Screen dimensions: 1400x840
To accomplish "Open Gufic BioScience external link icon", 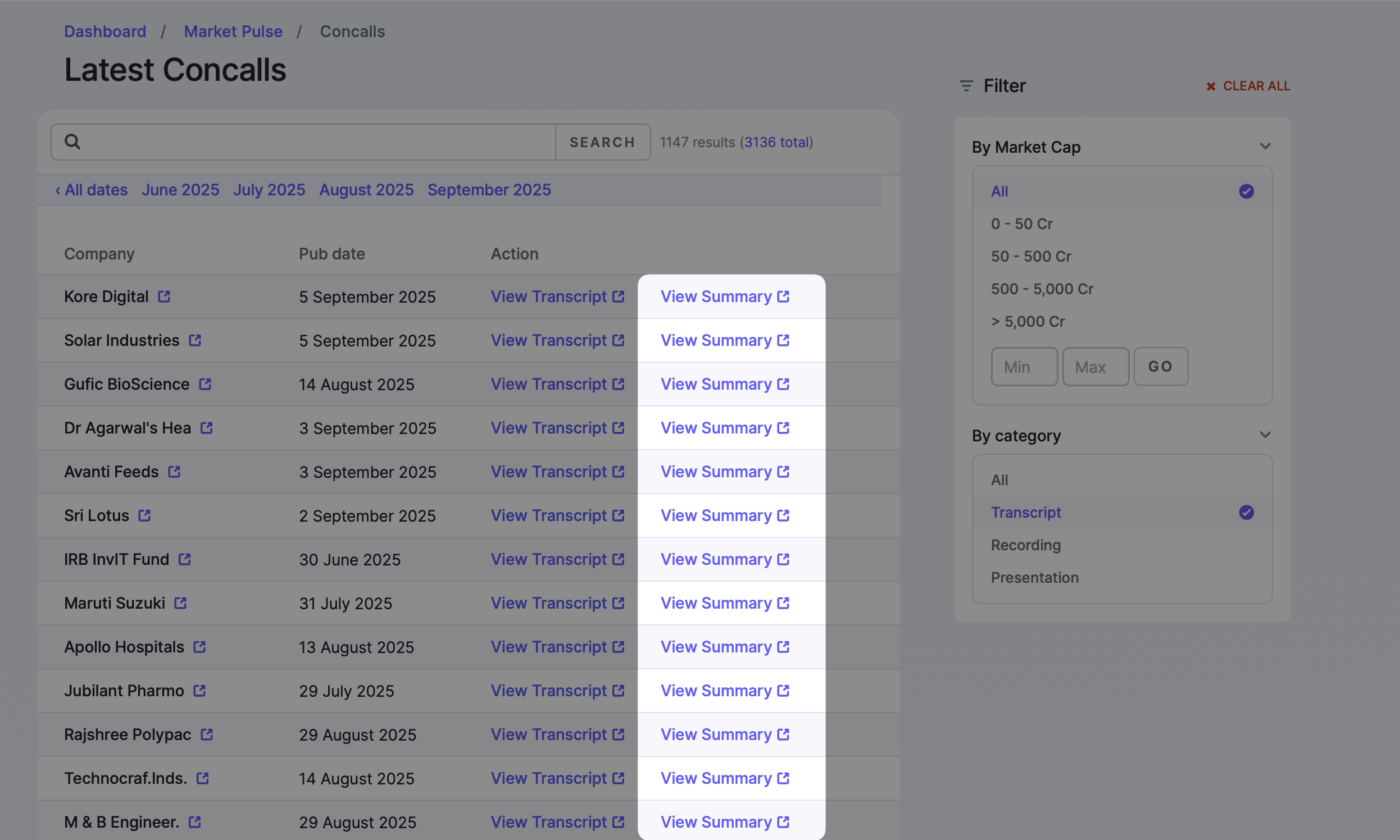I will 205,384.
